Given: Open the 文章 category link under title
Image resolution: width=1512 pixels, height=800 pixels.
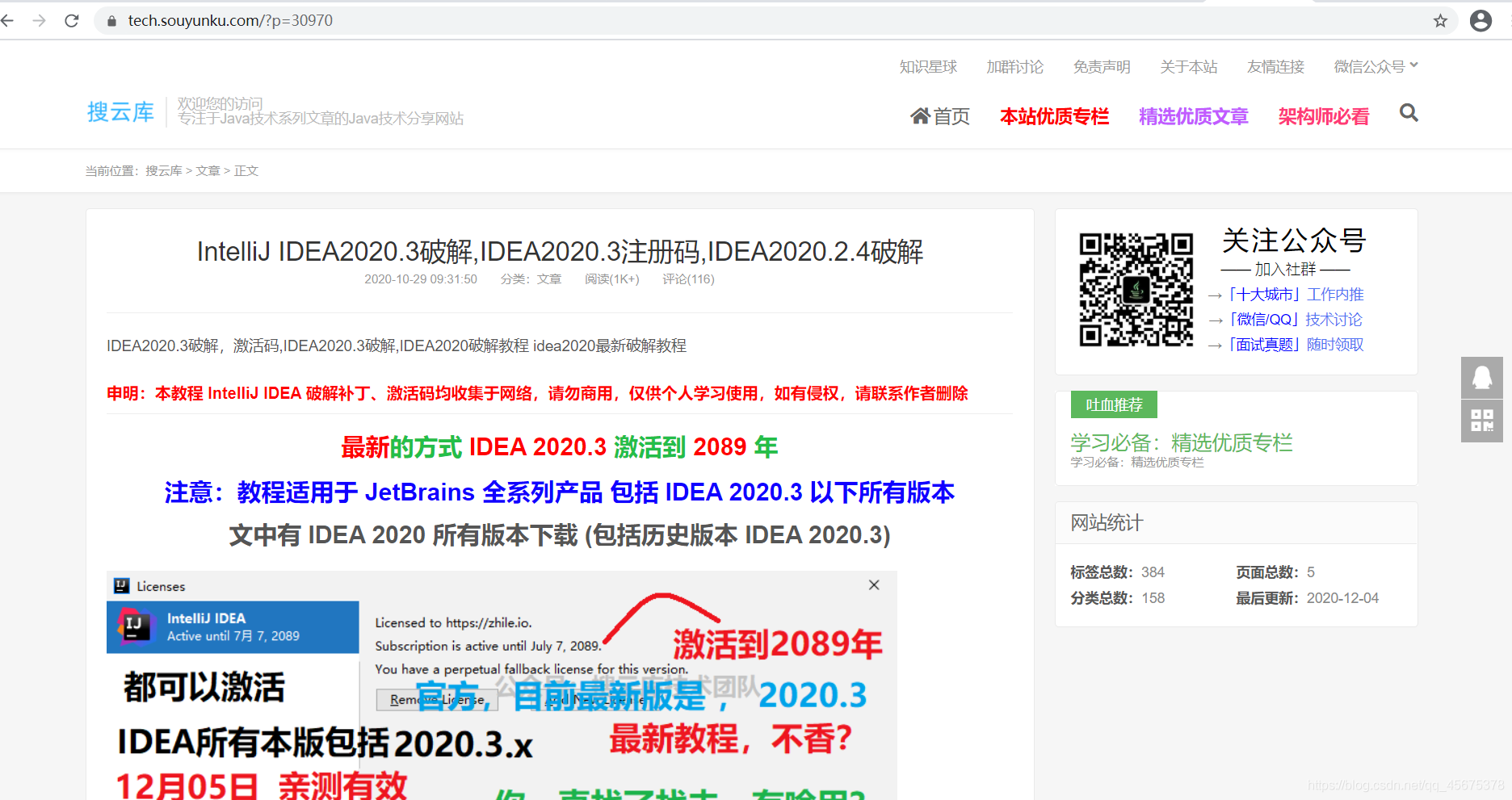Looking at the screenshot, I should 549,279.
